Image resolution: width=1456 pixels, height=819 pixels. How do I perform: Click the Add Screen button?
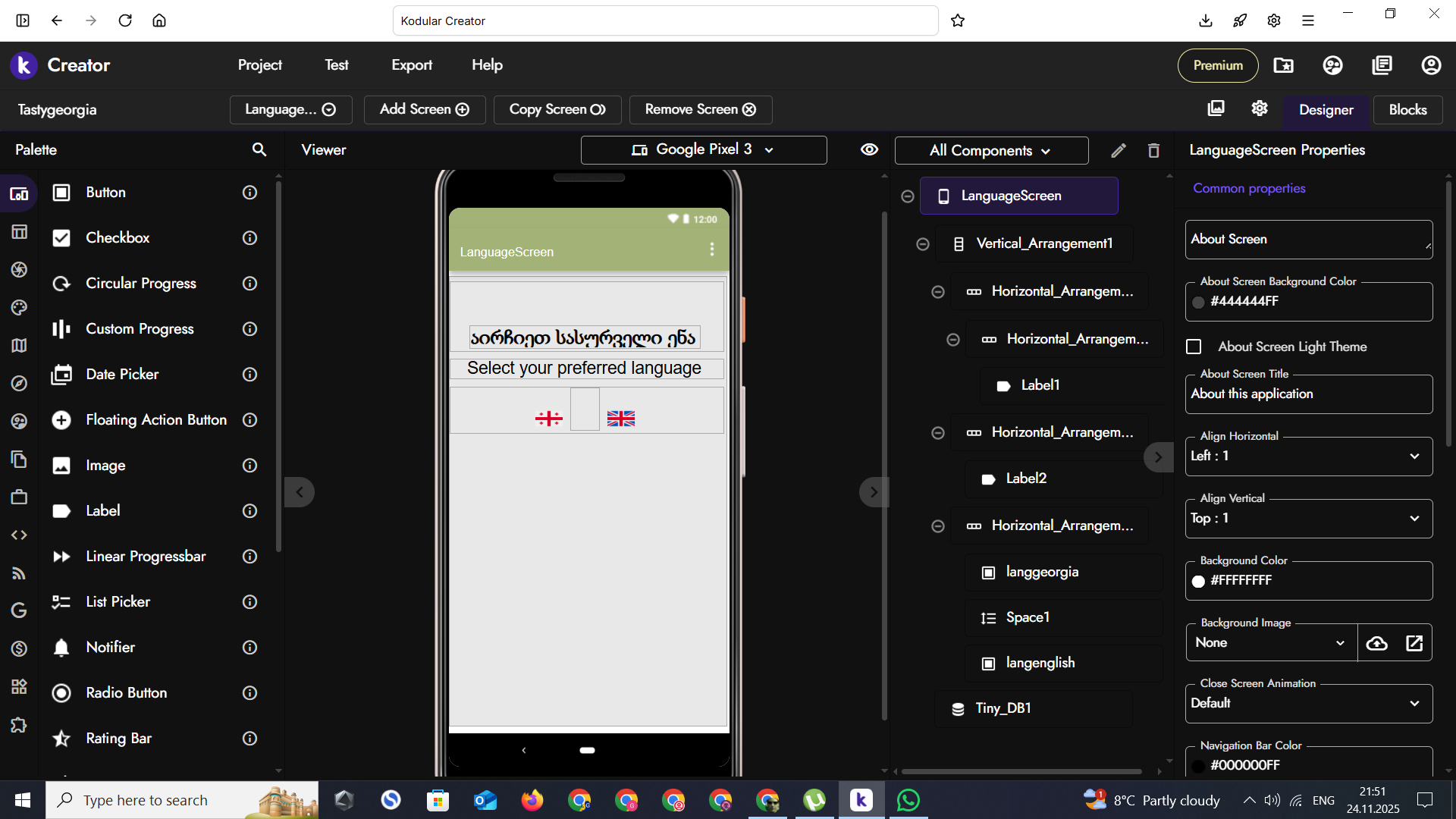tap(424, 109)
